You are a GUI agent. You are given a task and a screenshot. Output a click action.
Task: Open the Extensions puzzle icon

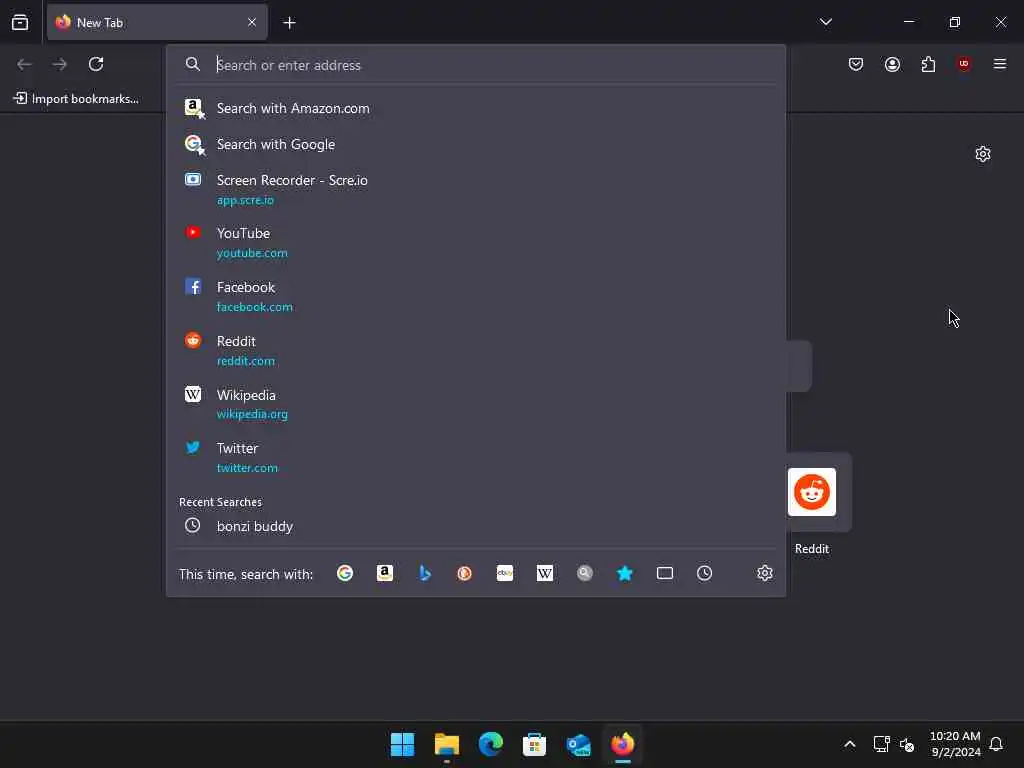(928, 64)
